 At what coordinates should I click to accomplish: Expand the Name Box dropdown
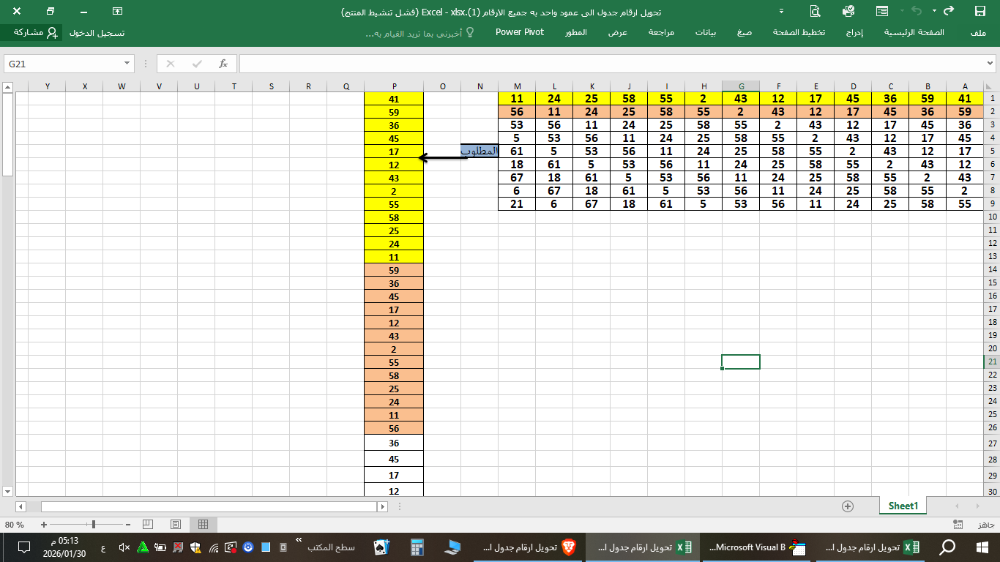pyautogui.click(x=127, y=63)
